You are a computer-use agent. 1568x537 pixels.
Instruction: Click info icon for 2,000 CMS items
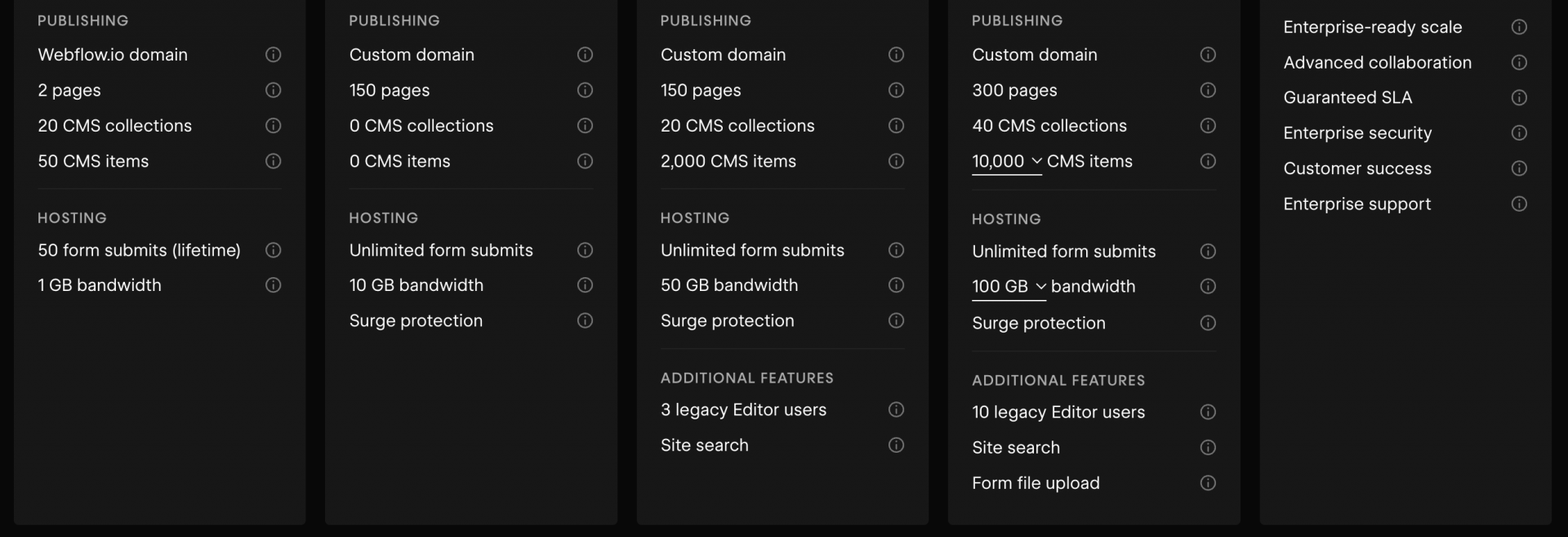coord(896,161)
